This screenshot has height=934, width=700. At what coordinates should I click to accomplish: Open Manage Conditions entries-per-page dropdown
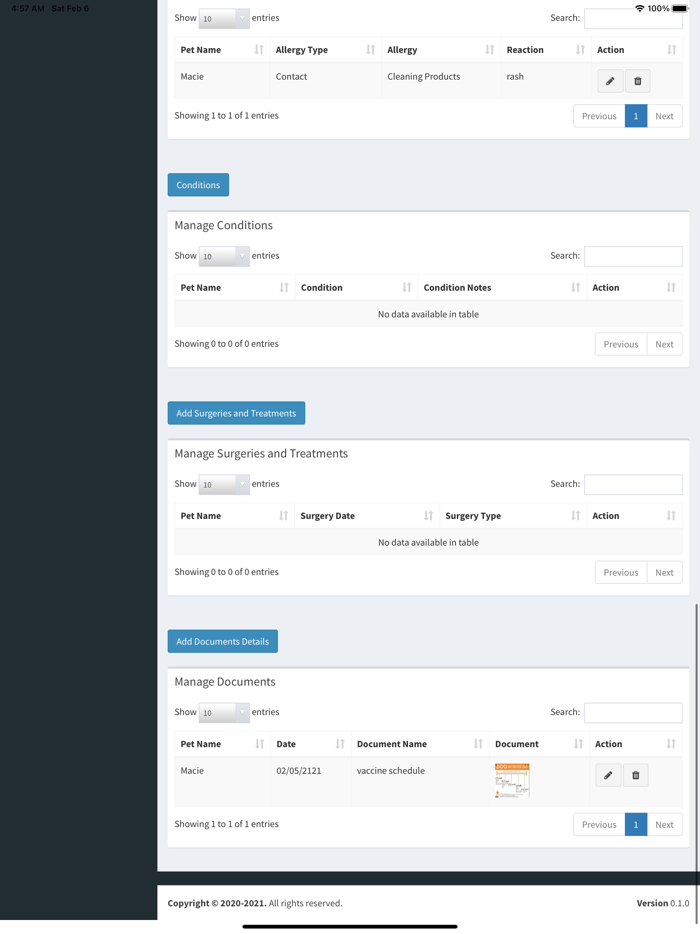(224, 256)
